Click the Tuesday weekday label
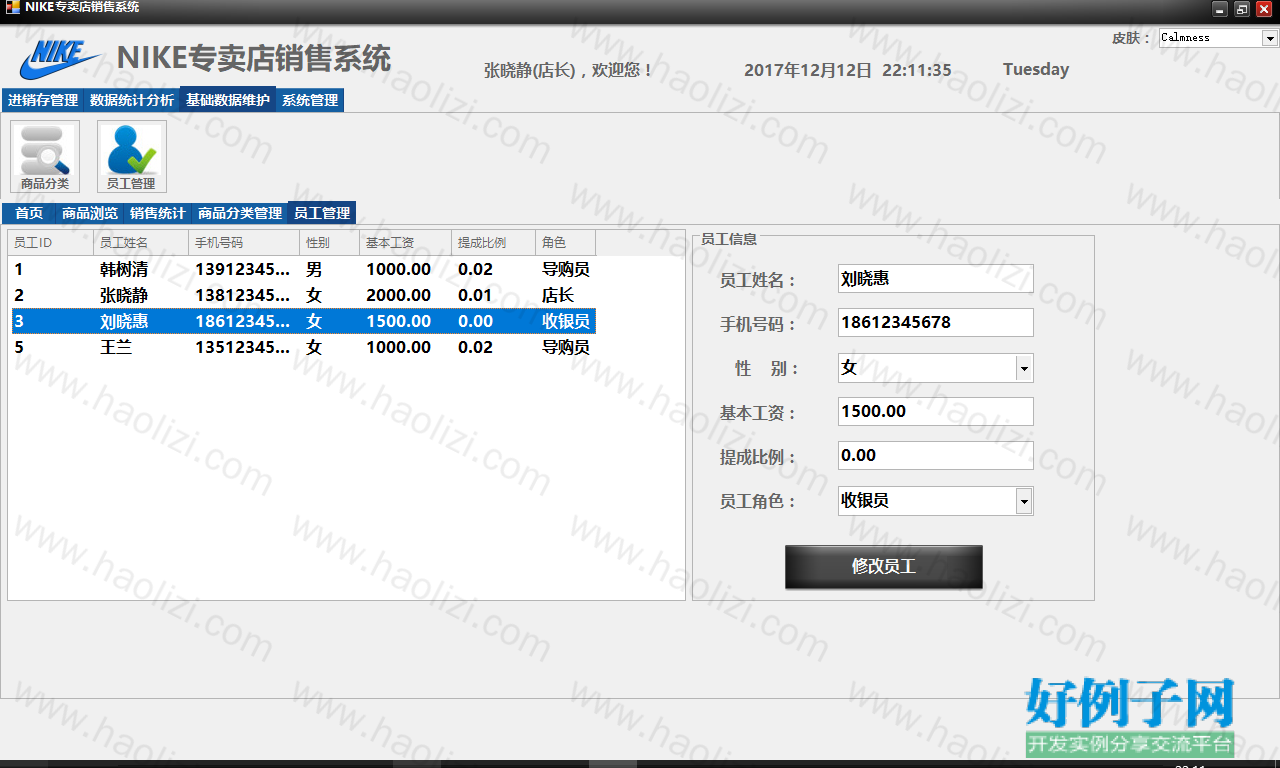1280x768 pixels. (1036, 69)
